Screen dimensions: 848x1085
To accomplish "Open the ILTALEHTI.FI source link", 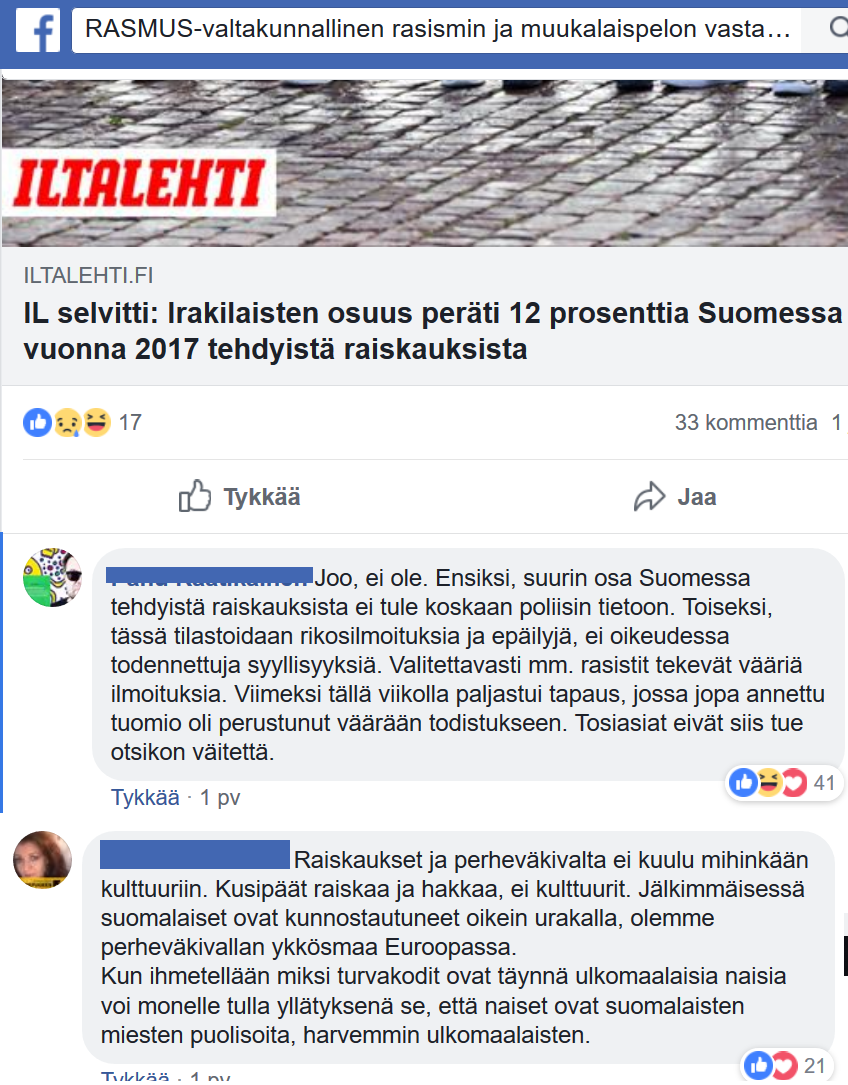I will (88, 275).
